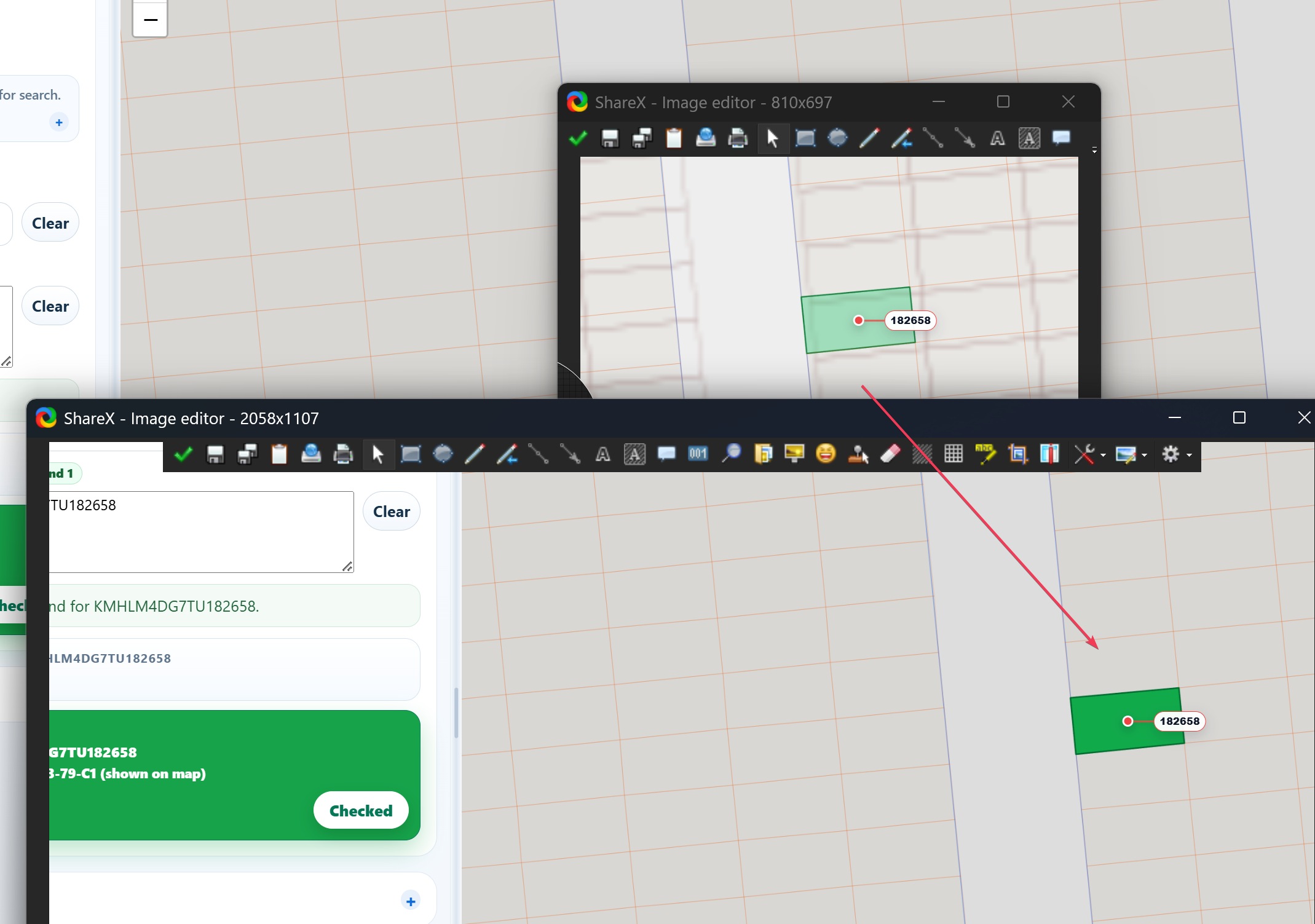Minimize the ShareX 2058x1107 editor window

(1175, 417)
